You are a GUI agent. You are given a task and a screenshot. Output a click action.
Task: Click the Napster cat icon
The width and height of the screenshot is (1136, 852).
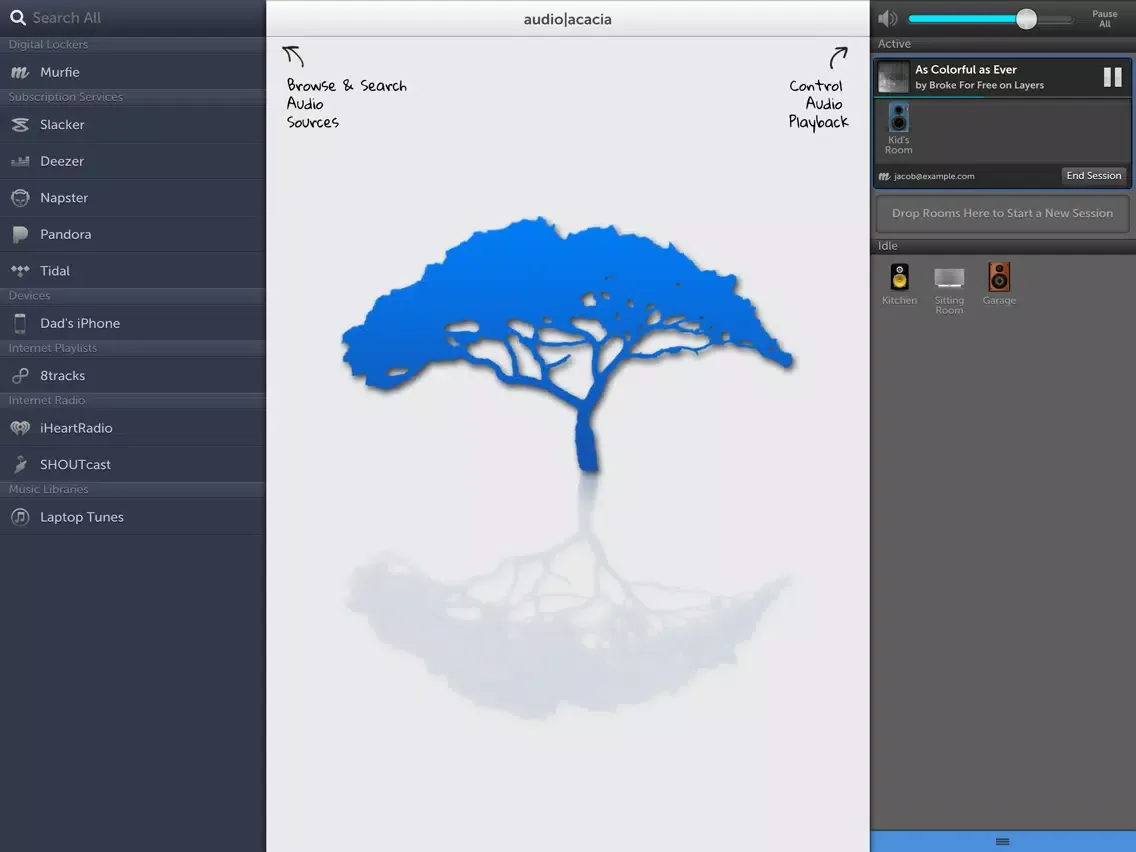pos(20,198)
